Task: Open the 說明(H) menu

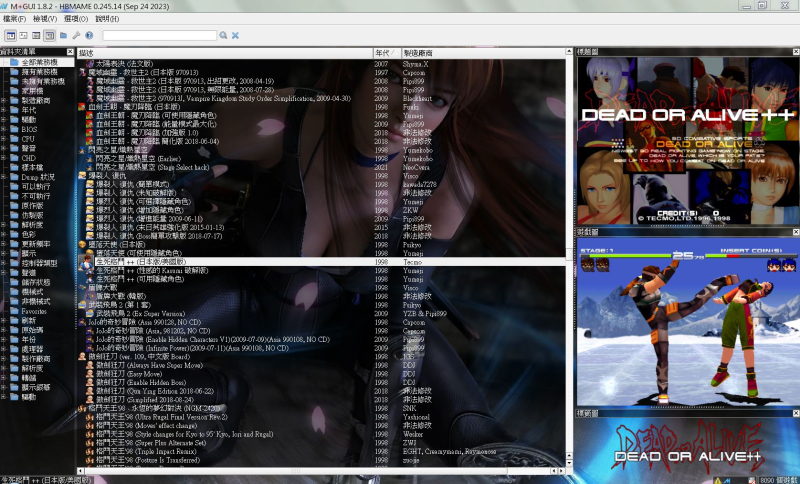Action: 107,19
